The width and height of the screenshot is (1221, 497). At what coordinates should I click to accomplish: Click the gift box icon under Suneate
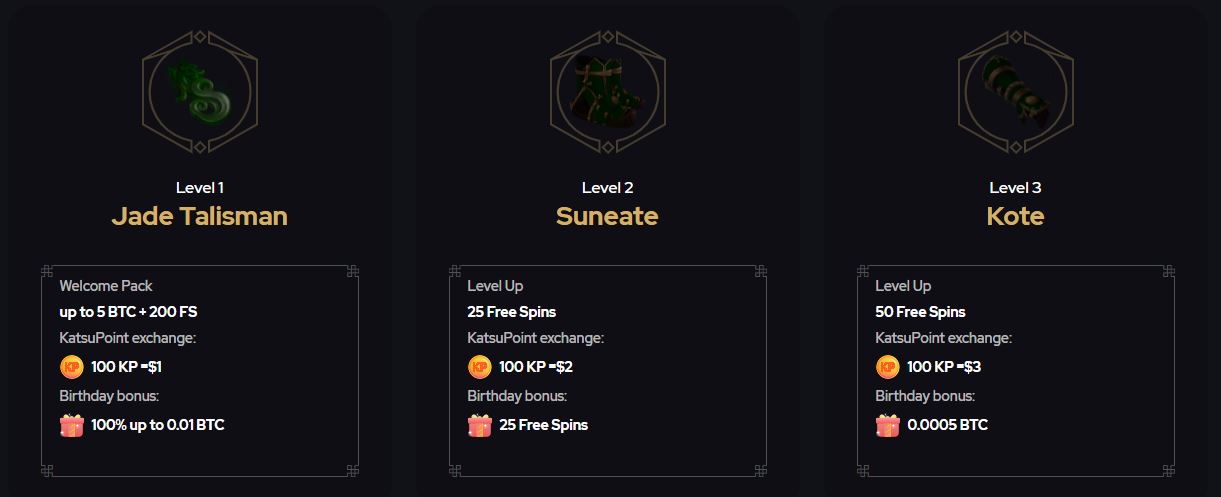(x=480, y=425)
